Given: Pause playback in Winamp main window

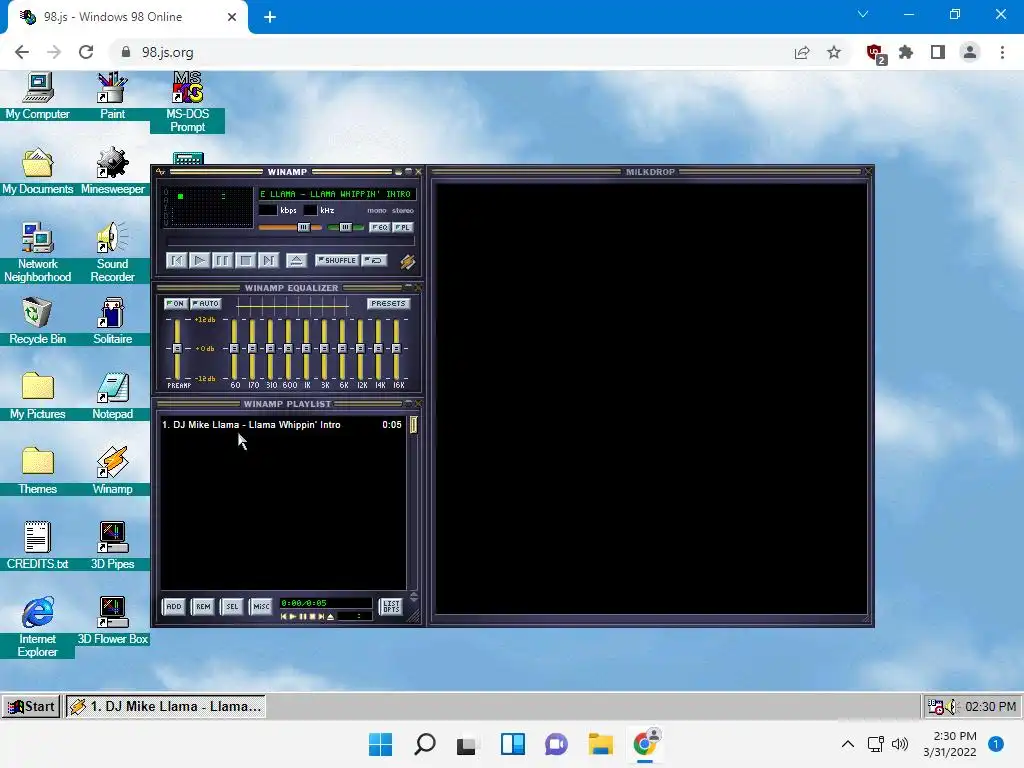Looking at the screenshot, I should coord(222,261).
